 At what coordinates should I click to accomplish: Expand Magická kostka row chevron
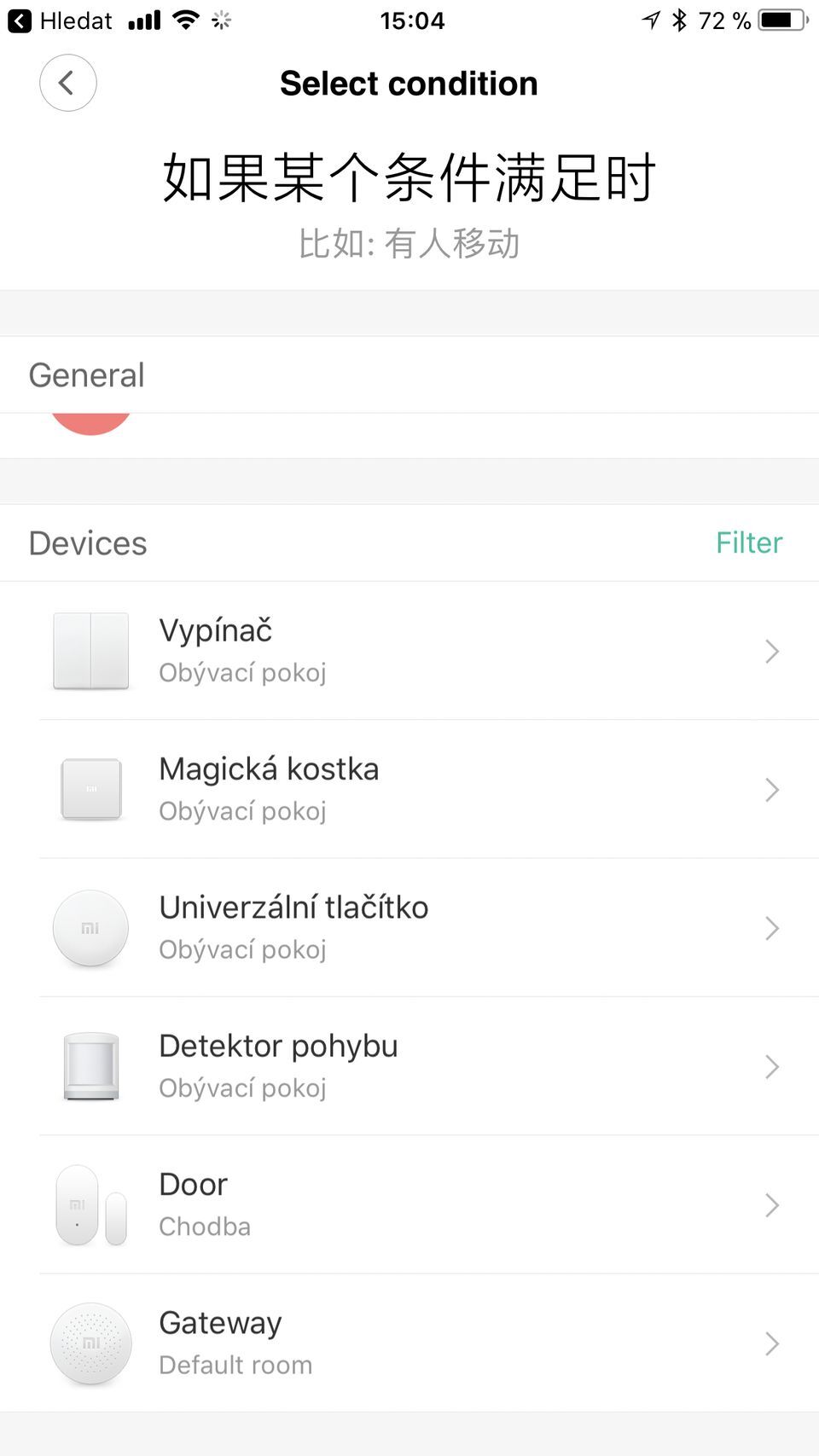[772, 790]
